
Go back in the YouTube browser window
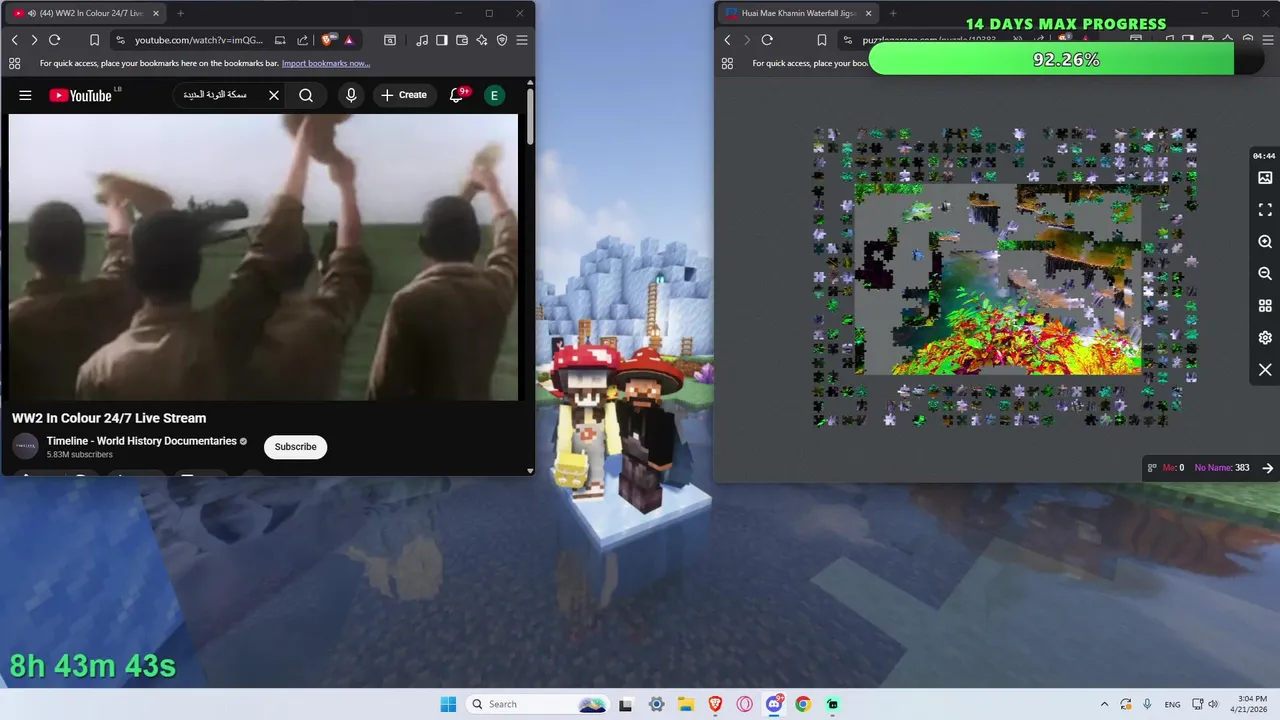click(x=15, y=40)
